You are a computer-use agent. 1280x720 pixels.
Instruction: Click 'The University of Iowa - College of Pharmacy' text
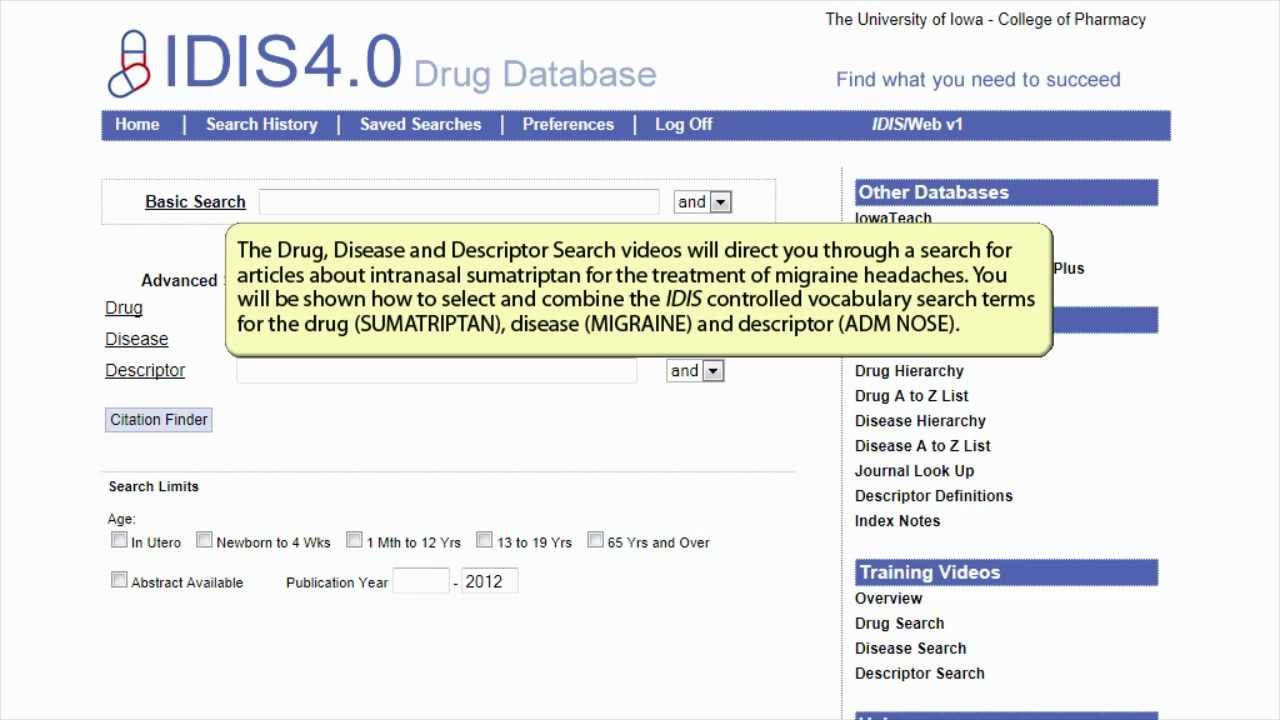(x=985, y=19)
